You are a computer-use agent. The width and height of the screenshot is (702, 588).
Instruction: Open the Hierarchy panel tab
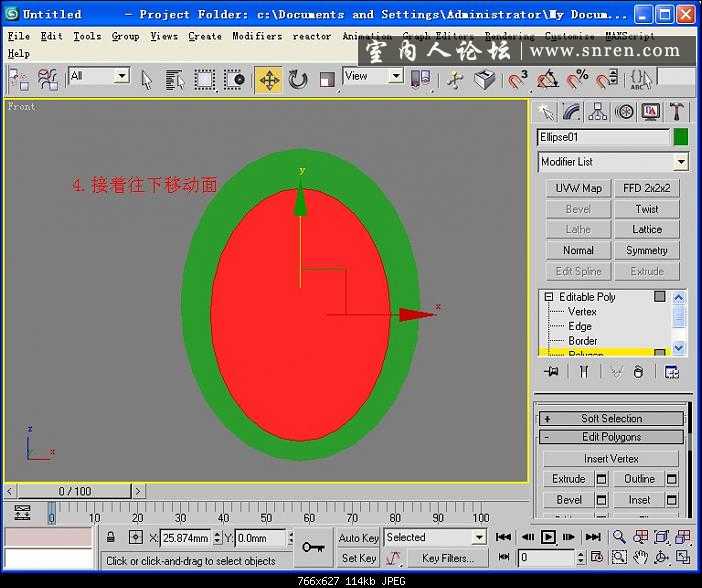(598, 112)
